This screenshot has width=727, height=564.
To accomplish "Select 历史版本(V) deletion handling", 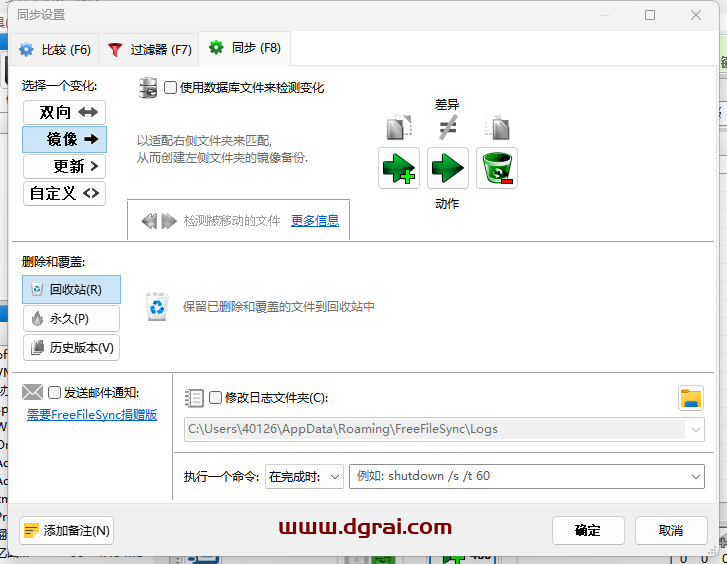I will [x=71, y=347].
